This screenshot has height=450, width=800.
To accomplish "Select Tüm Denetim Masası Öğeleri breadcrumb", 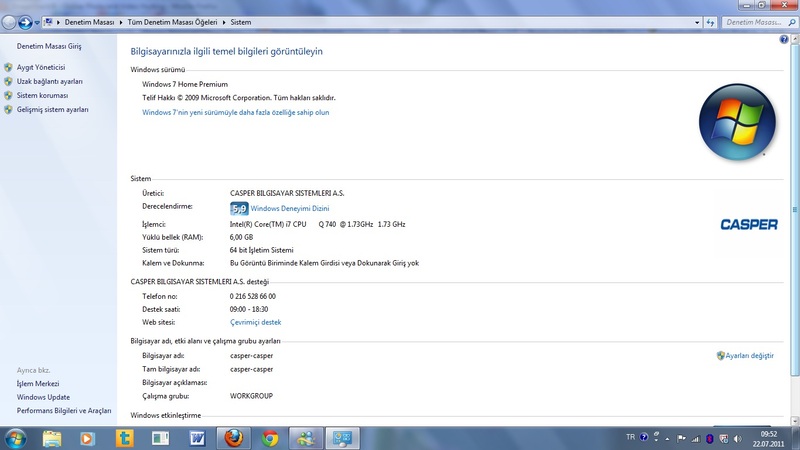I will (172, 22).
